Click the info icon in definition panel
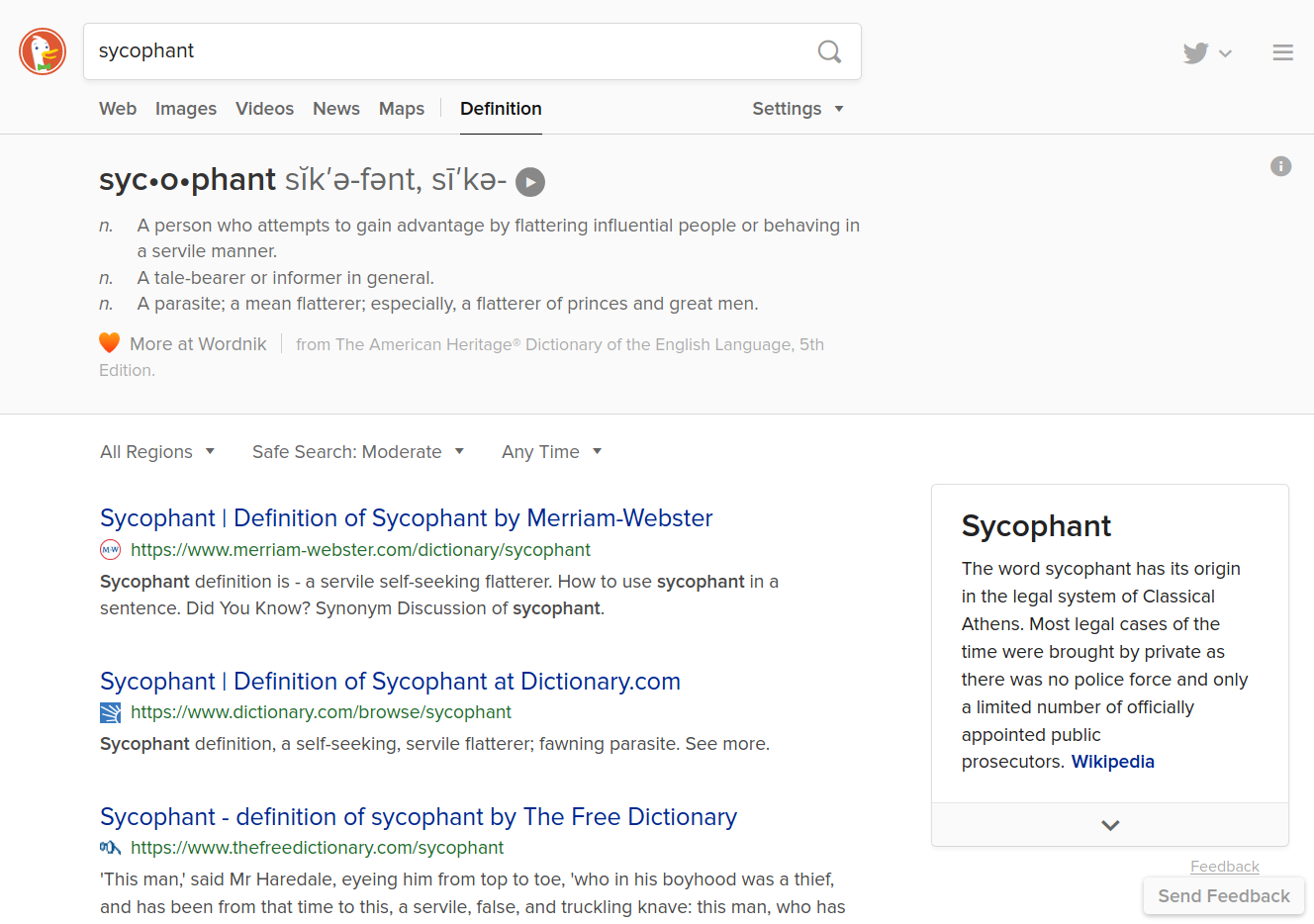Image resolution: width=1314 pixels, height=924 pixels. pyautogui.click(x=1280, y=166)
